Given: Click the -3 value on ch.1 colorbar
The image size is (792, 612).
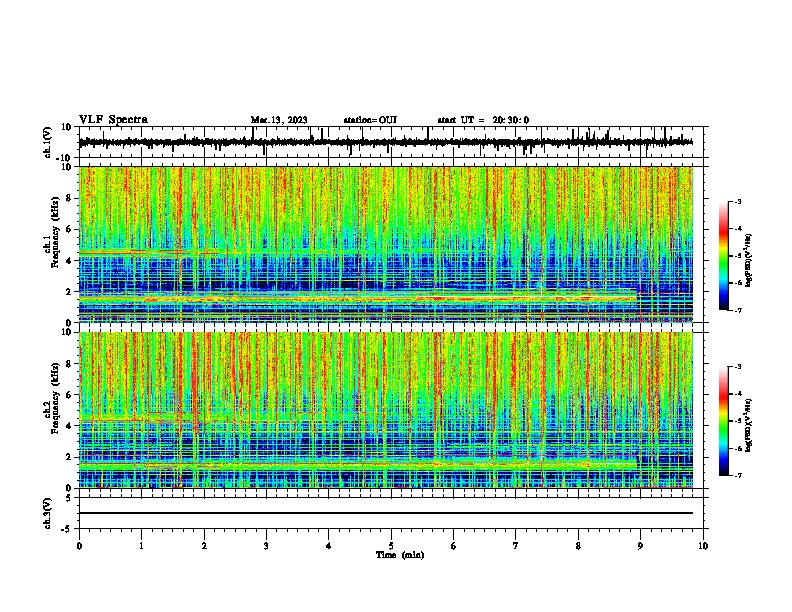Looking at the screenshot, I should coord(738,202).
